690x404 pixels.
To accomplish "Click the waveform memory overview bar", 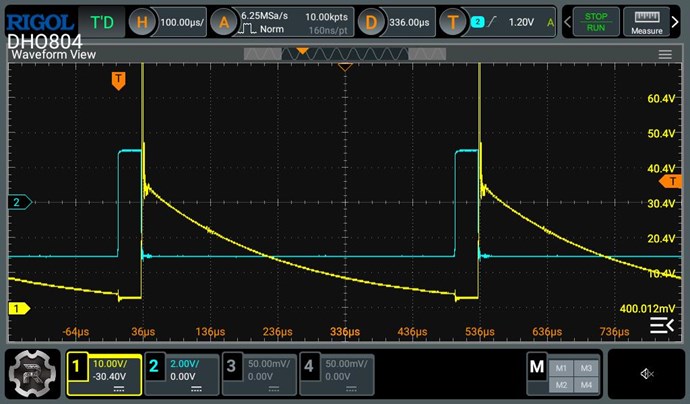I will [x=345, y=54].
